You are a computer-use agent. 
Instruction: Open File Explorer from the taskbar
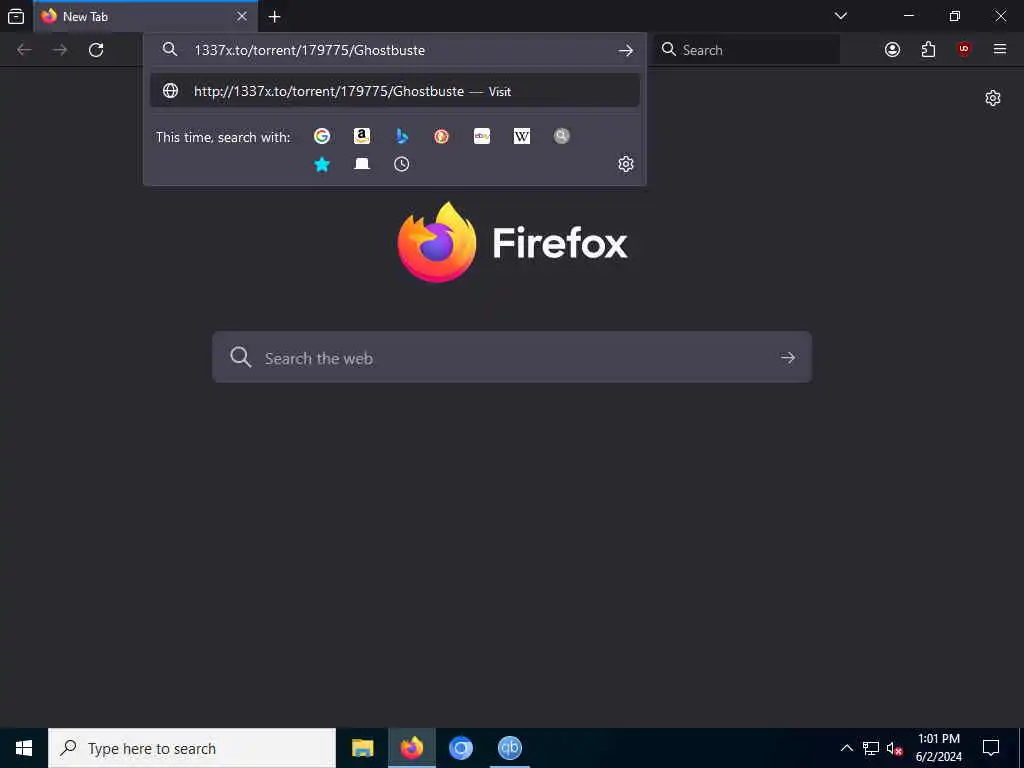coord(362,748)
